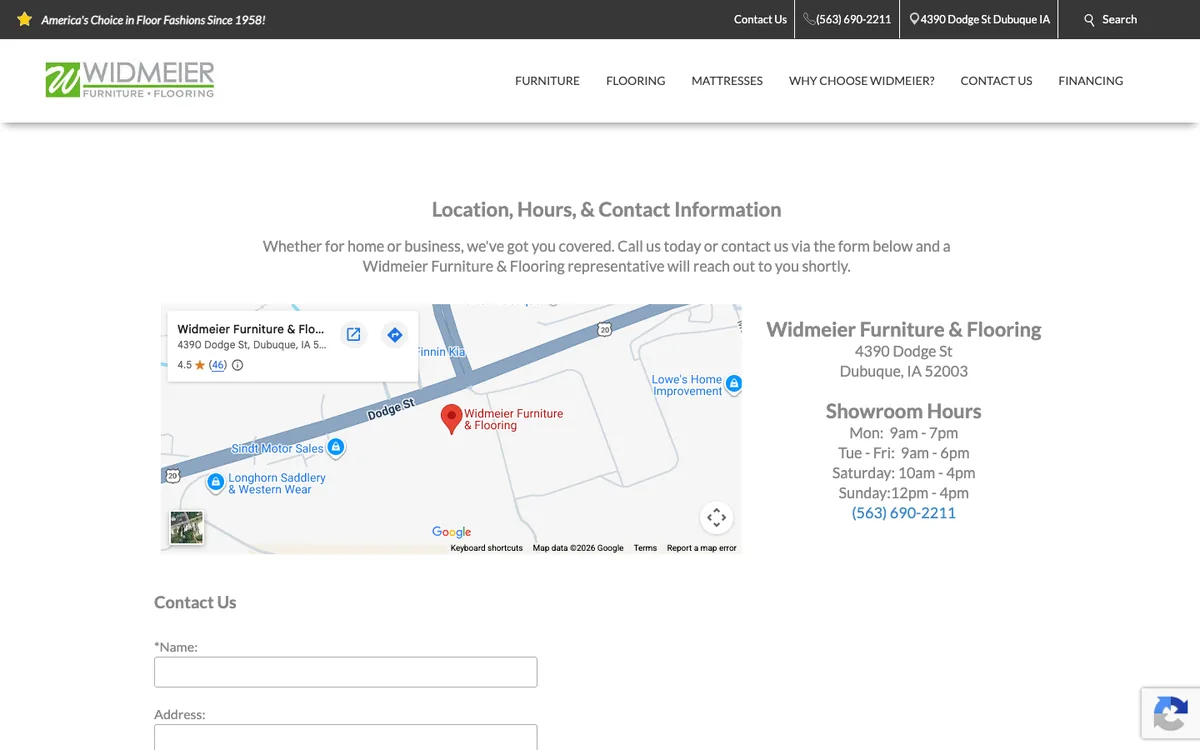
Task: Click 'Location, Hours, & Contact Information' heading
Action: coord(607,210)
